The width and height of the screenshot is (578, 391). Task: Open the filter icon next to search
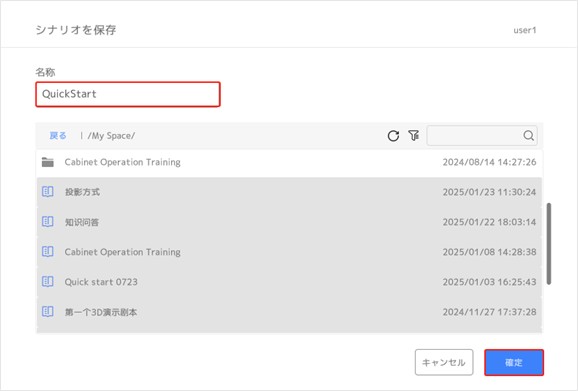(x=414, y=135)
